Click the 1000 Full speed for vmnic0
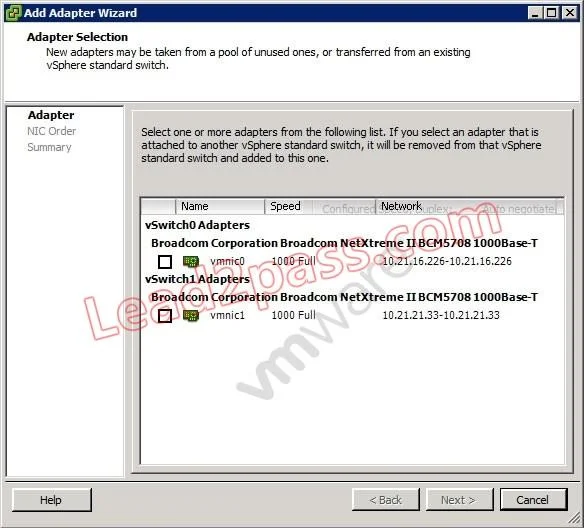This screenshot has height=528, width=584. tap(293, 261)
